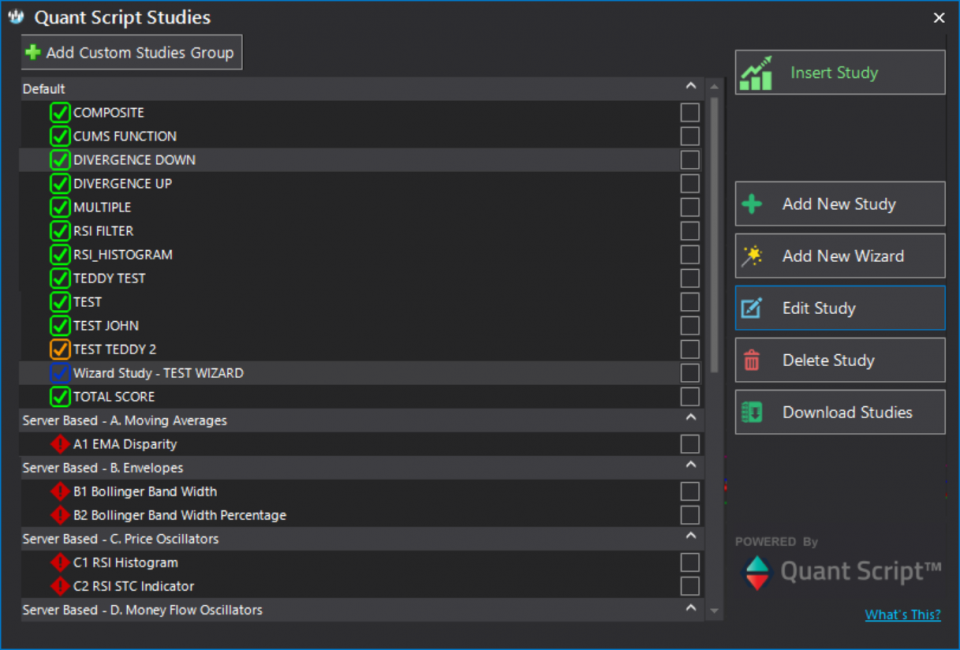This screenshot has width=960, height=650.
Task: Click red warning icon beside B2 Bollinger Band Width Percentage
Action: point(59,515)
